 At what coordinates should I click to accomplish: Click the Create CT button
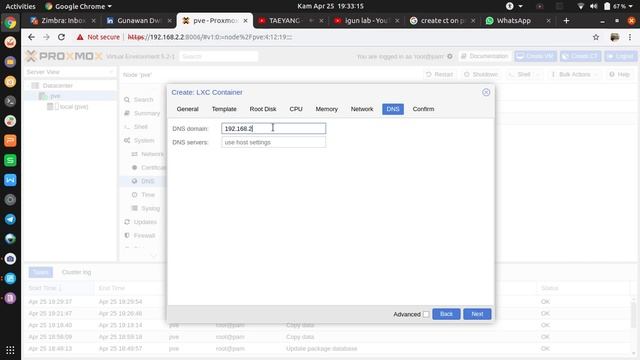(580, 56)
